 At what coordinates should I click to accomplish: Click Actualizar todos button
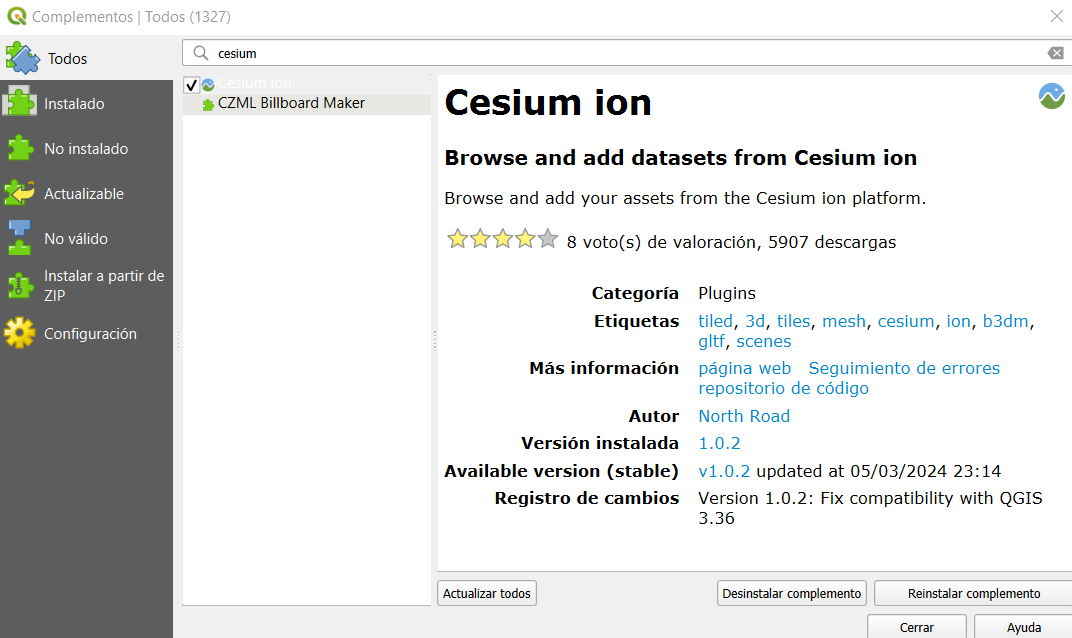pos(487,593)
